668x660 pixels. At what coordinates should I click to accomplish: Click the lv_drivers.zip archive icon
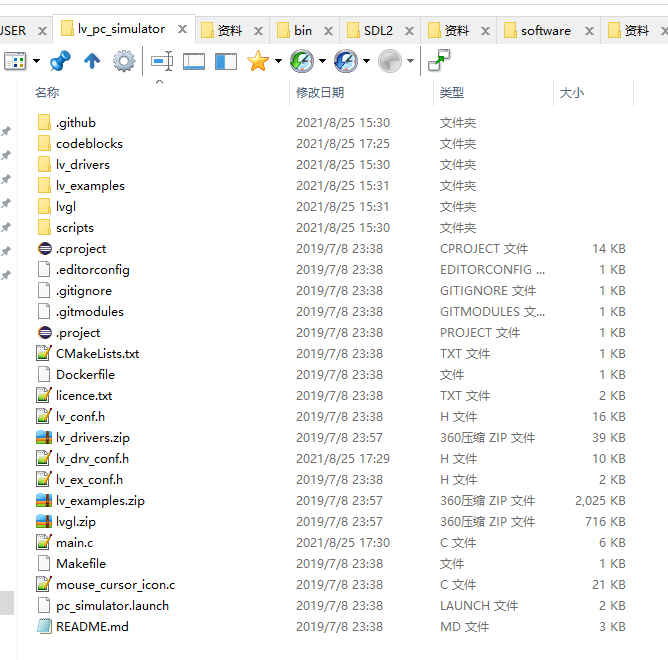pos(44,438)
